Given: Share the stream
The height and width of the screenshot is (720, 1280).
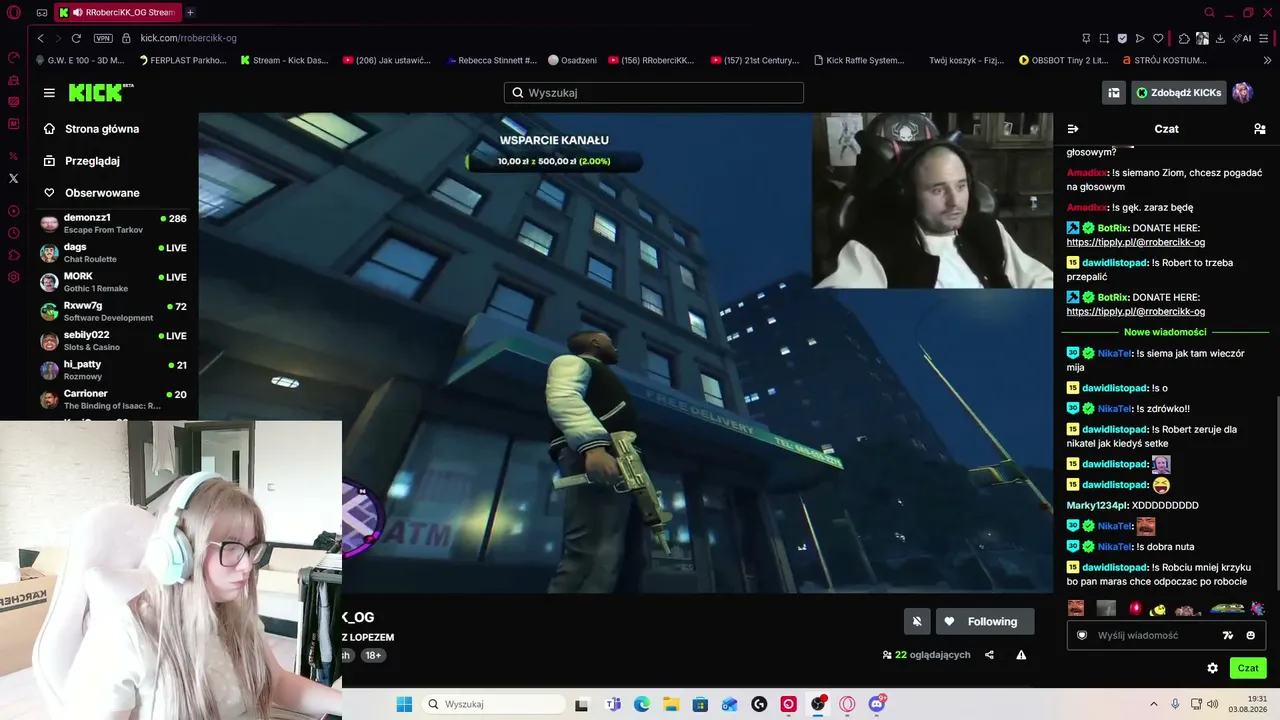Looking at the screenshot, I should click(989, 655).
